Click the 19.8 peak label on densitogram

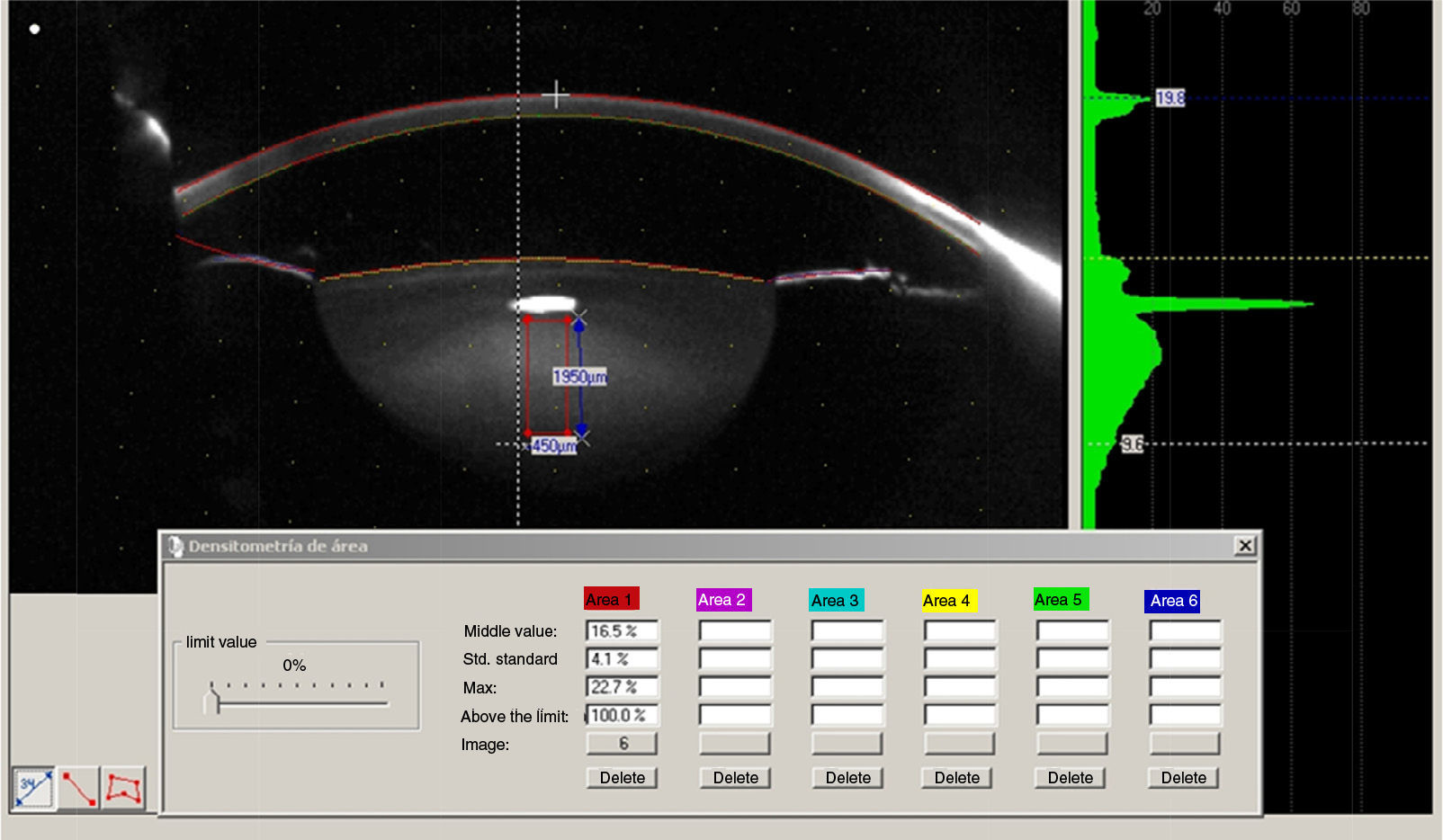click(x=1170, y=98)
